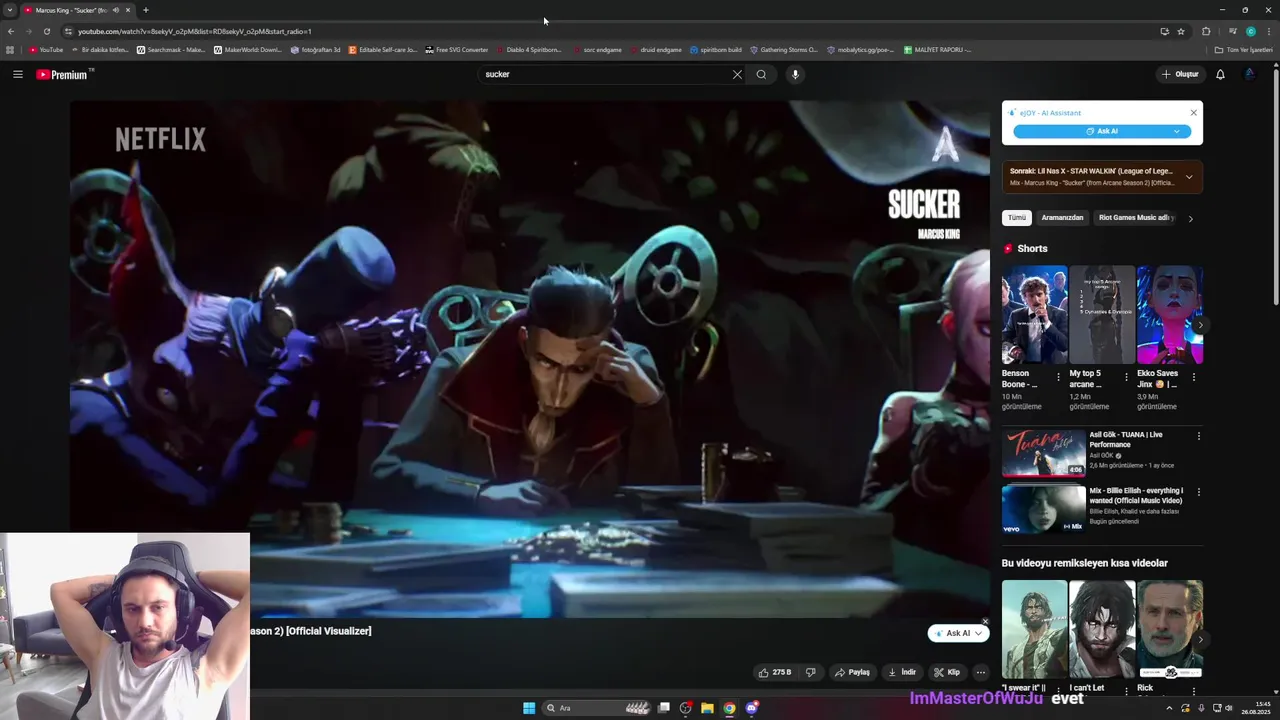Viewport: 1280px width, 720px height.
Task: Click the Oluştur create button
Action: (1181, 74)
